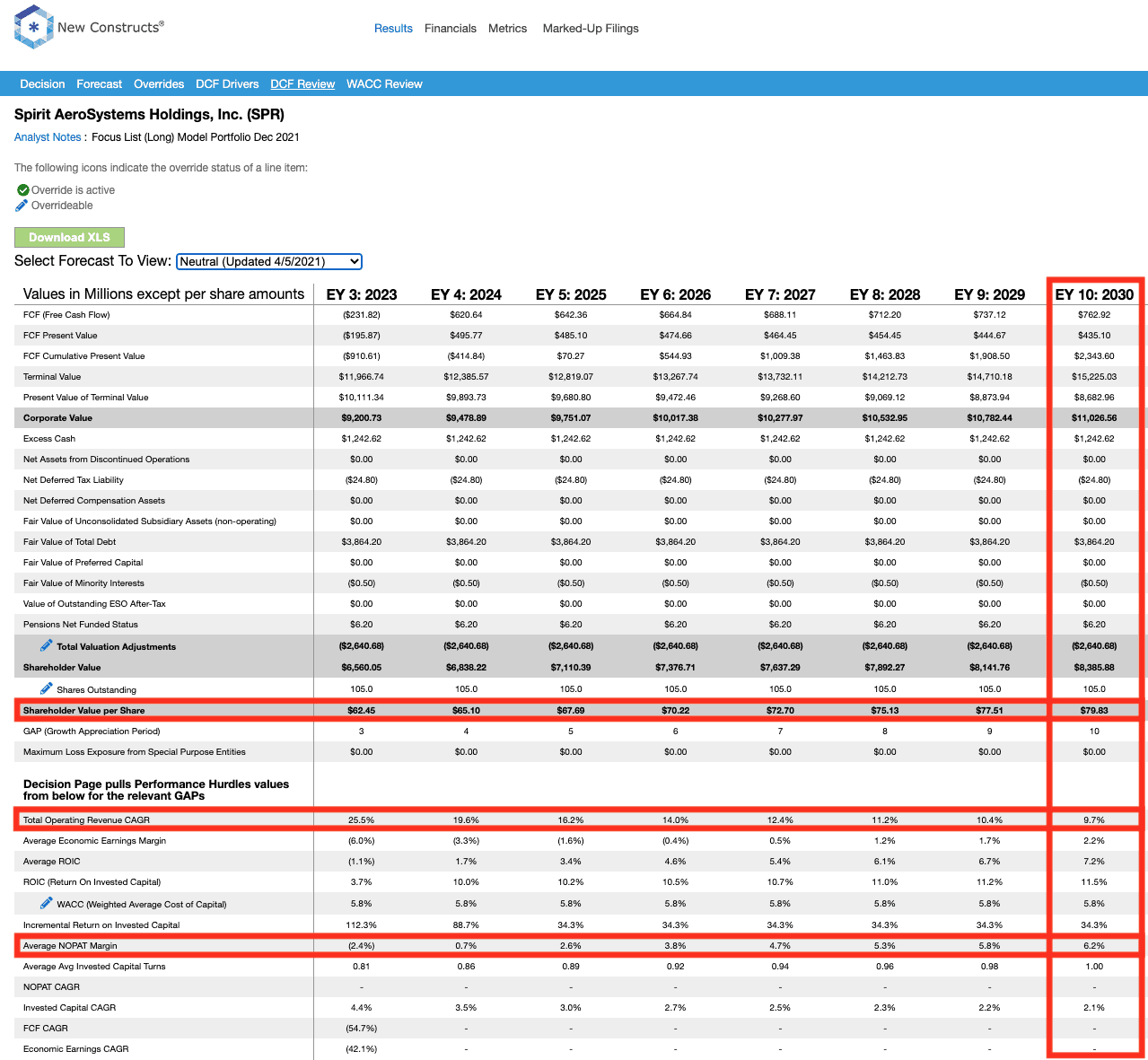Click the Spirit AeroSystems Holdings, Inc. (SPR) title
The image size is (1148, 1060).
click(x=149, y=115)
